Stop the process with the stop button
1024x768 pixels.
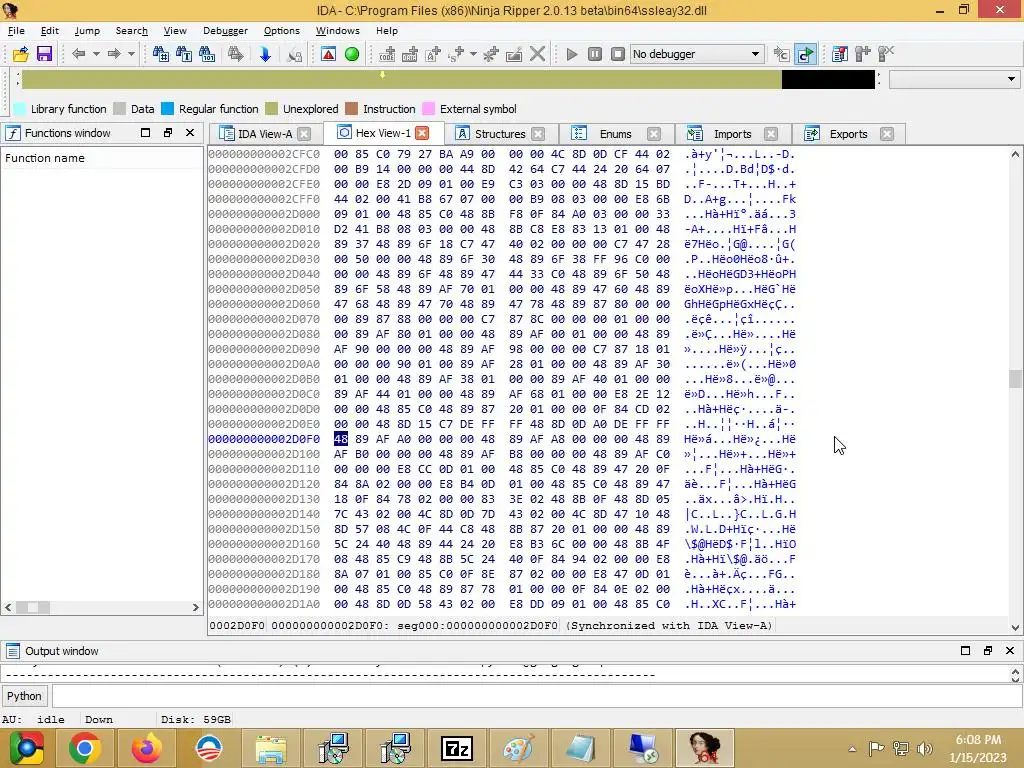click(618, 54)
